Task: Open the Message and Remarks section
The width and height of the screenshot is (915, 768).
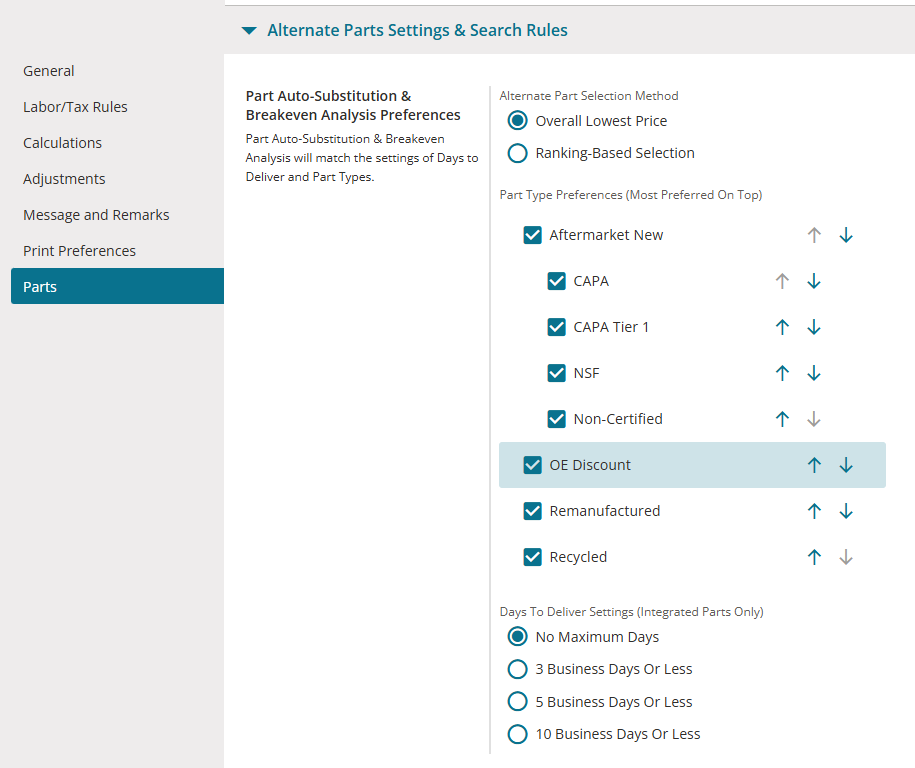Action: [x=96, y=215]
